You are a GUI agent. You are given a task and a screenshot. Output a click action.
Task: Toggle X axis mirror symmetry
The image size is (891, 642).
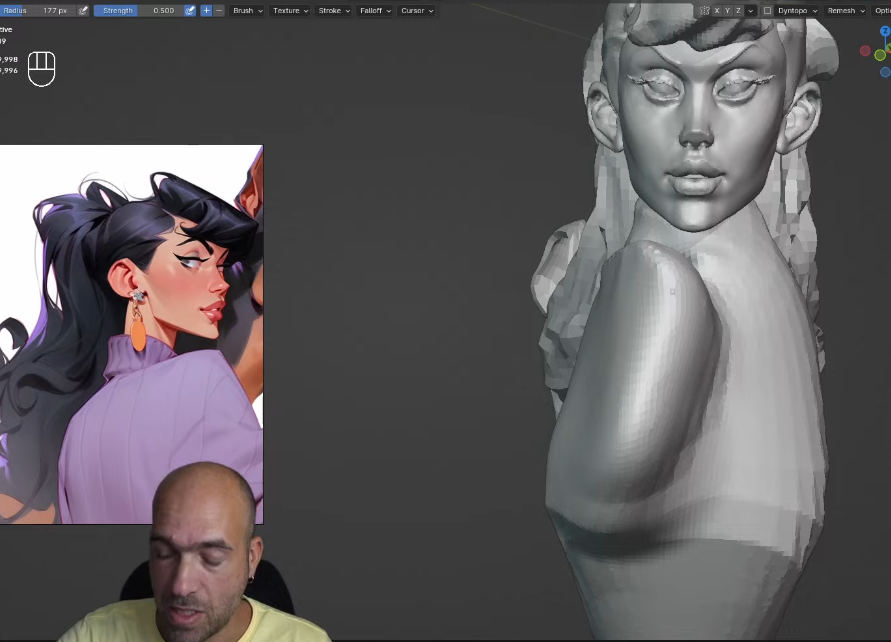[x=717, y=10]
